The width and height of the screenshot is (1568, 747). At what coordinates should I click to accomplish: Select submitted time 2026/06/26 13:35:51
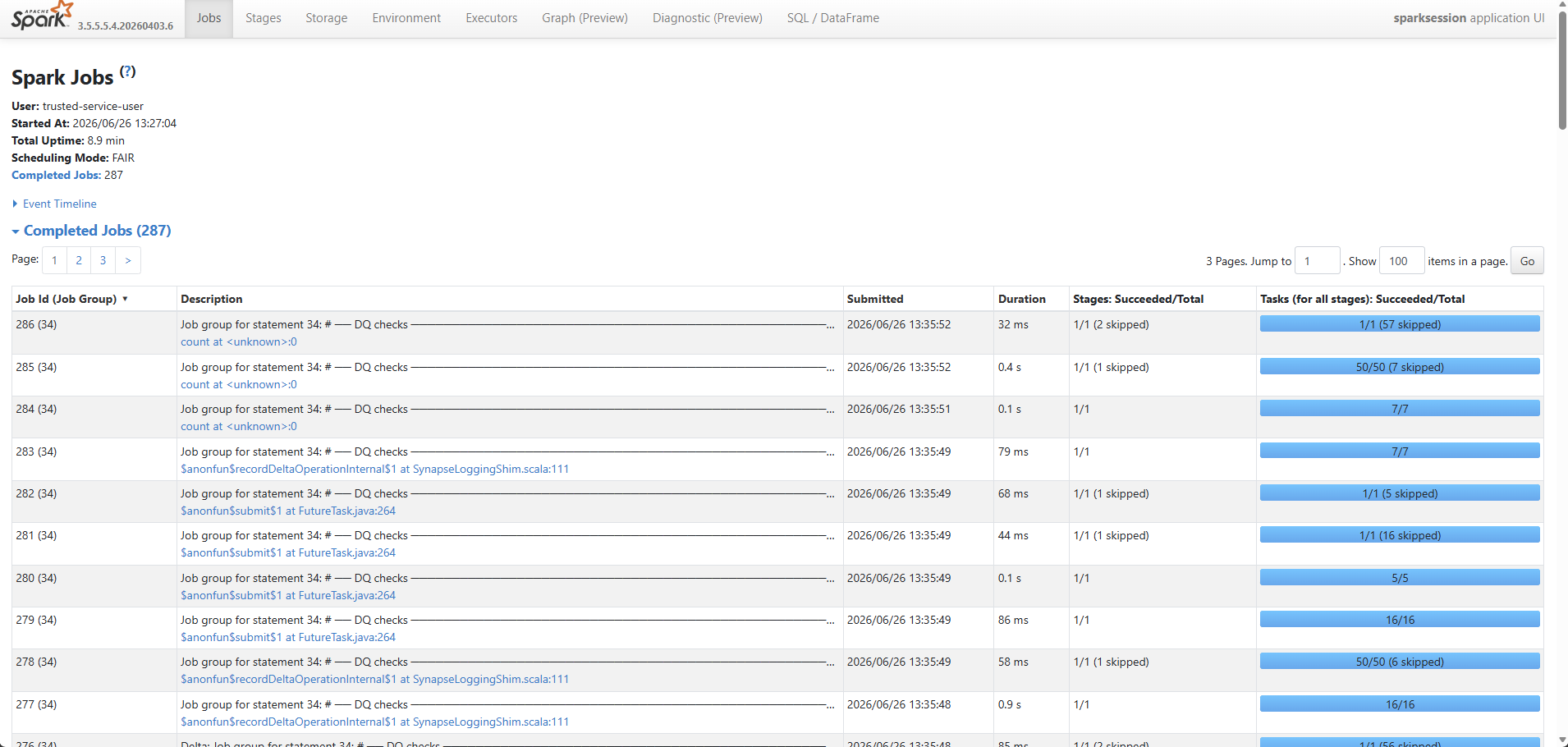(899, 409)
